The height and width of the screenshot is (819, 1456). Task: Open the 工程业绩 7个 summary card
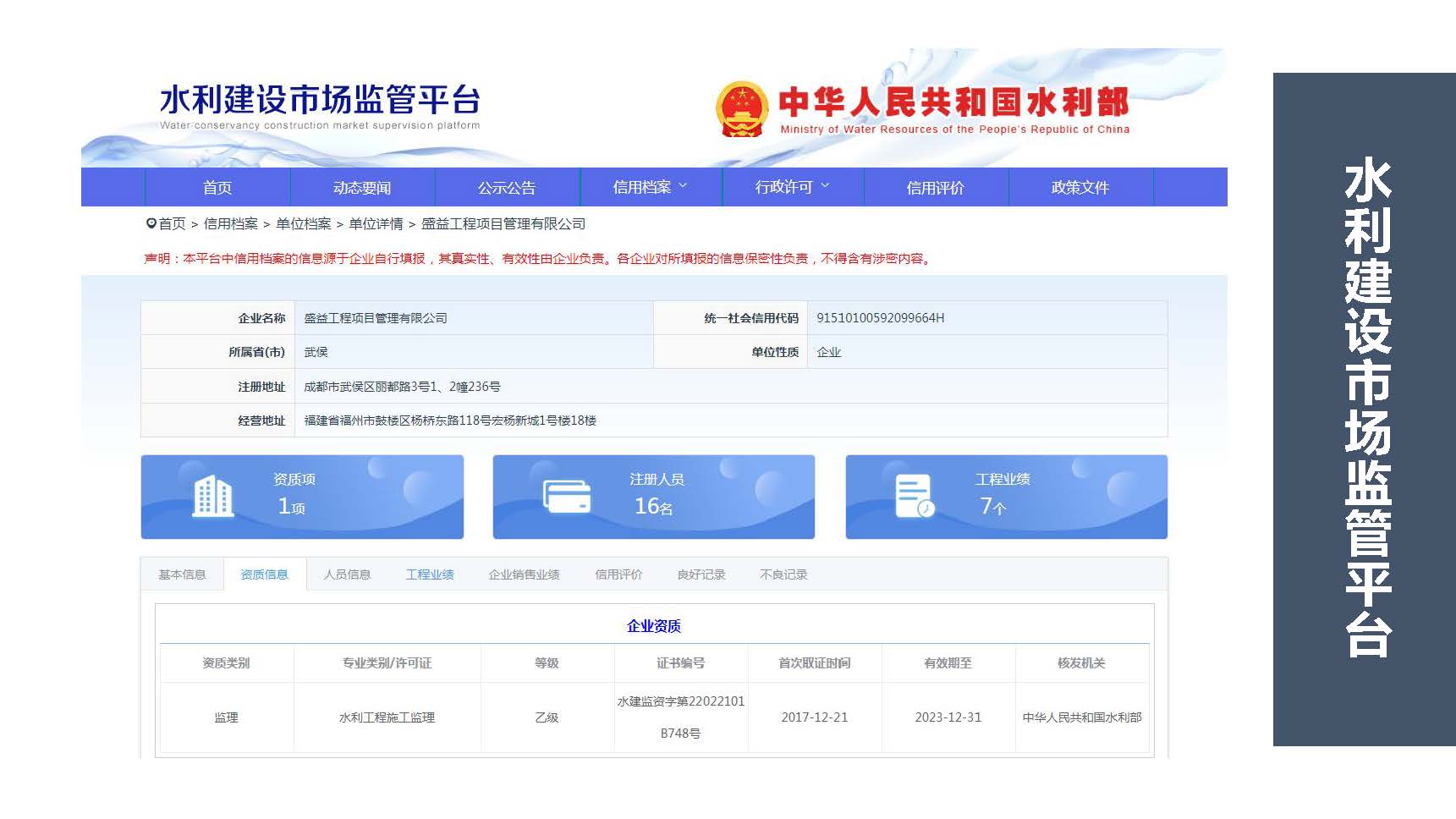pos(1007,497)
